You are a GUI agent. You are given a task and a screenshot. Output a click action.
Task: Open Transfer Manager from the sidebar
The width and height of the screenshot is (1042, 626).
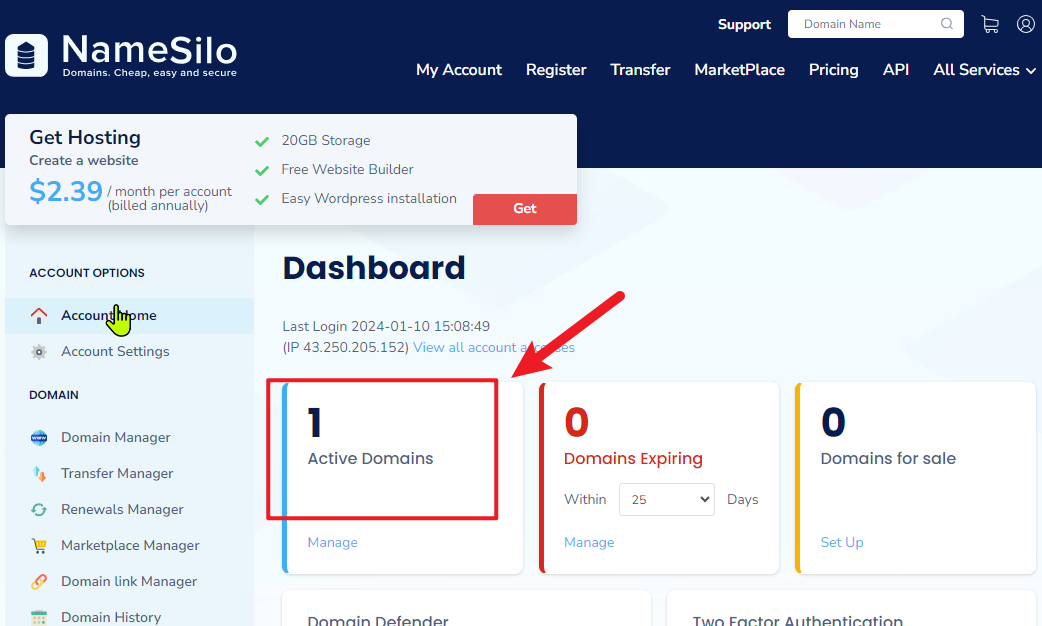pos(117,474)
